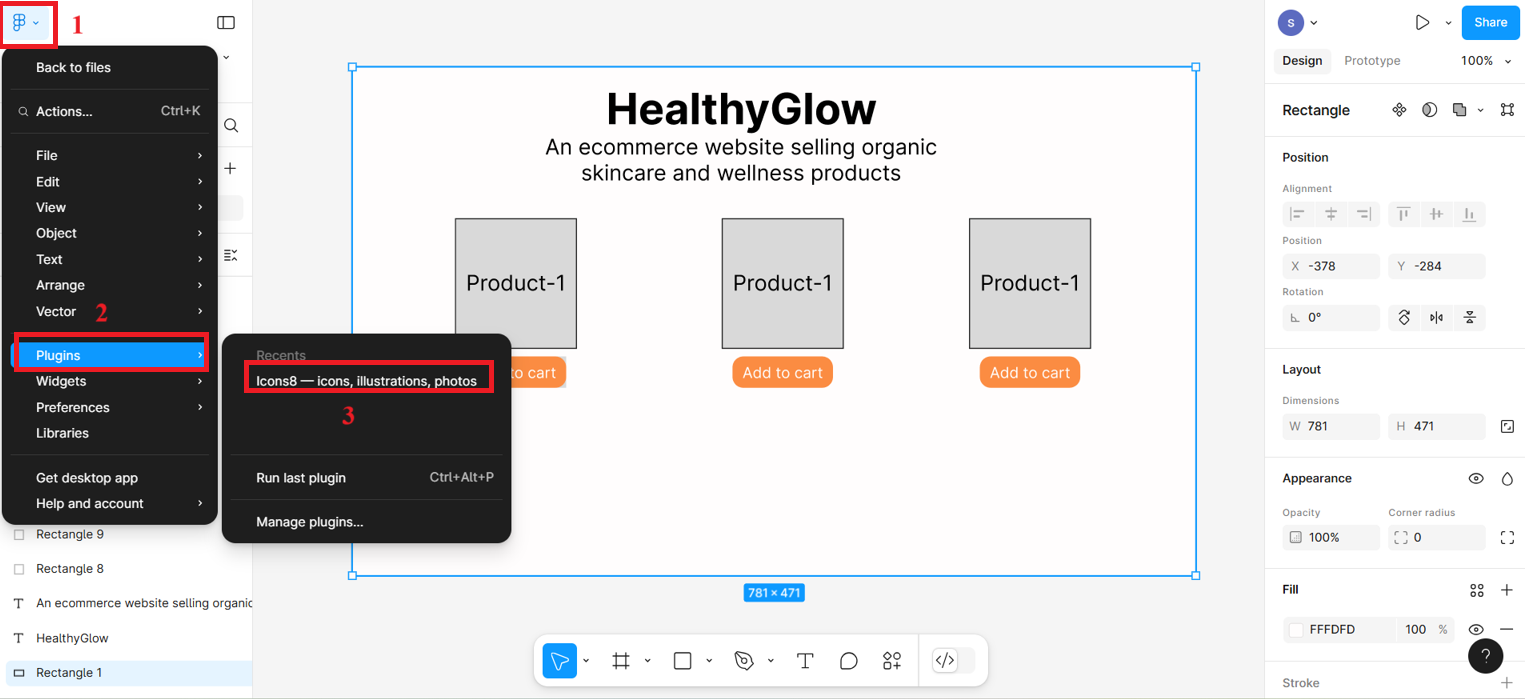Toggle Fill visibility eye icon
The image size is (1525, 699).
[1475, 629]
